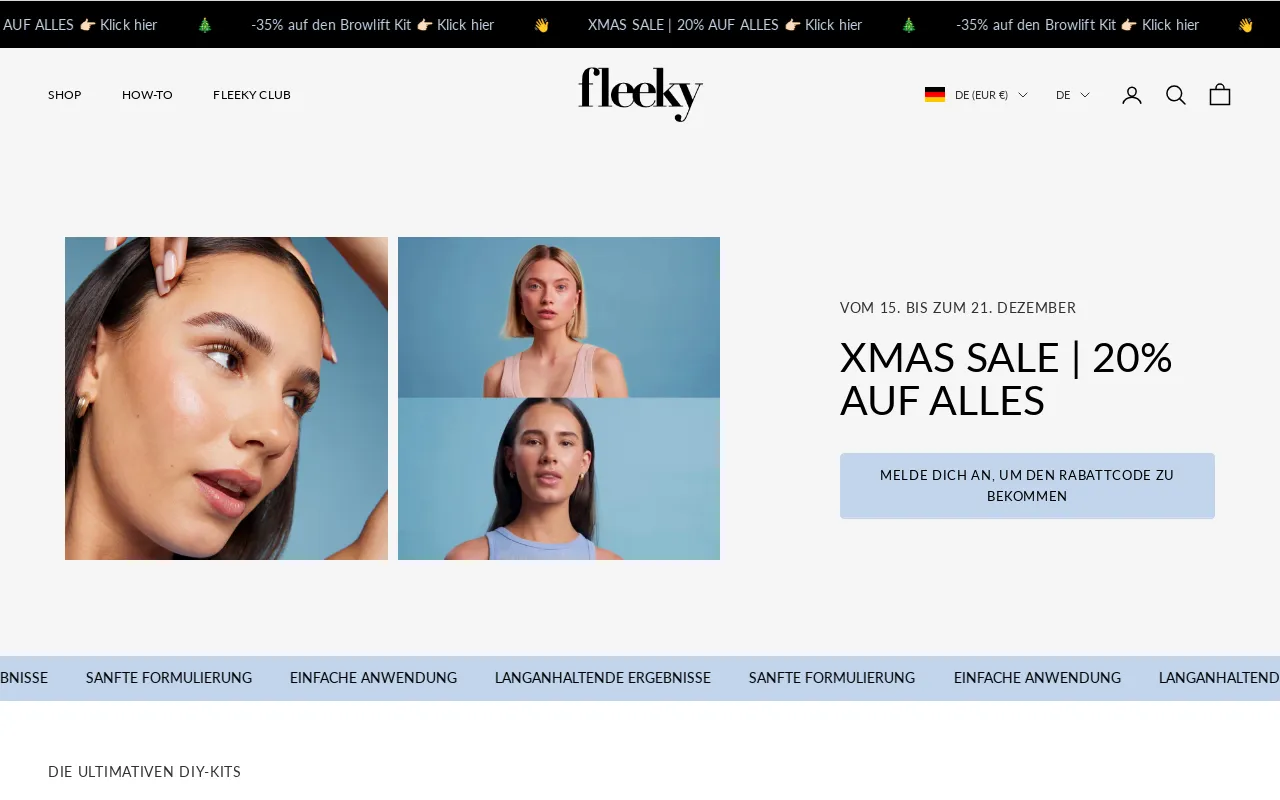Open the search magnifier icon

click(x=1176, y=95)
